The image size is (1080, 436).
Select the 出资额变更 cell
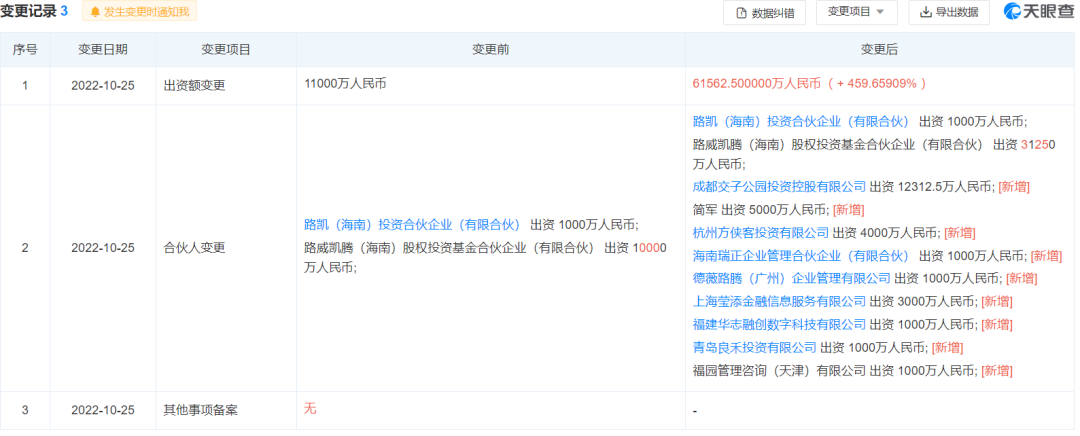(x=225, y=85)
